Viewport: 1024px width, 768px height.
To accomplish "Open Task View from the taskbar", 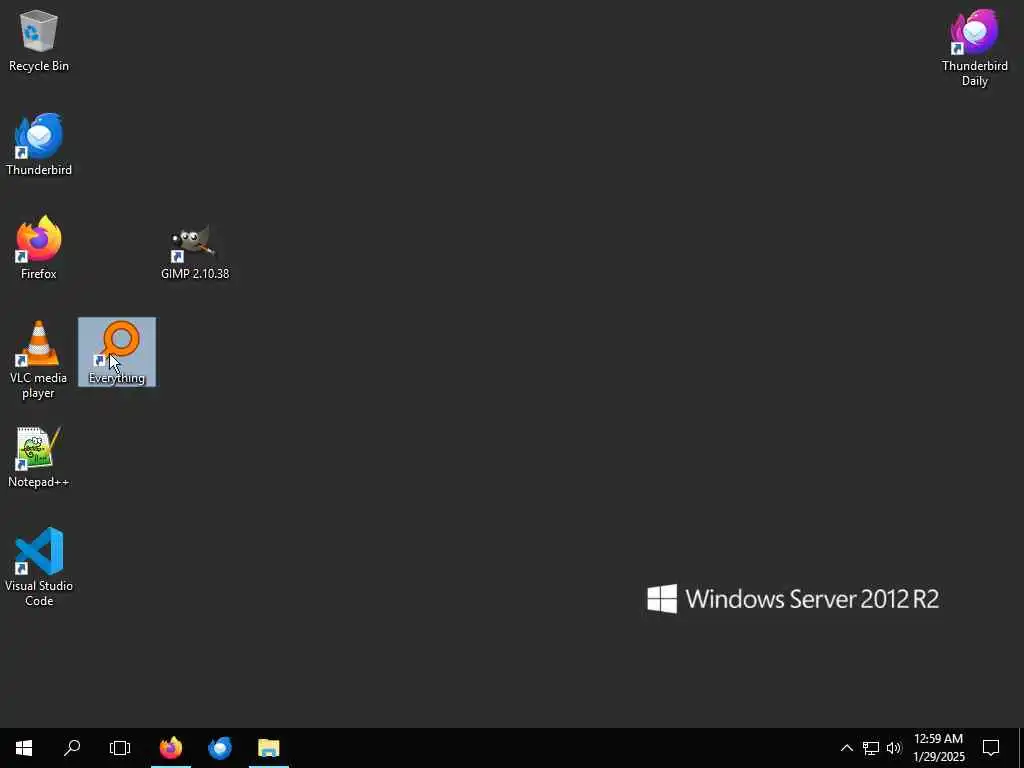I will (120, 748).
